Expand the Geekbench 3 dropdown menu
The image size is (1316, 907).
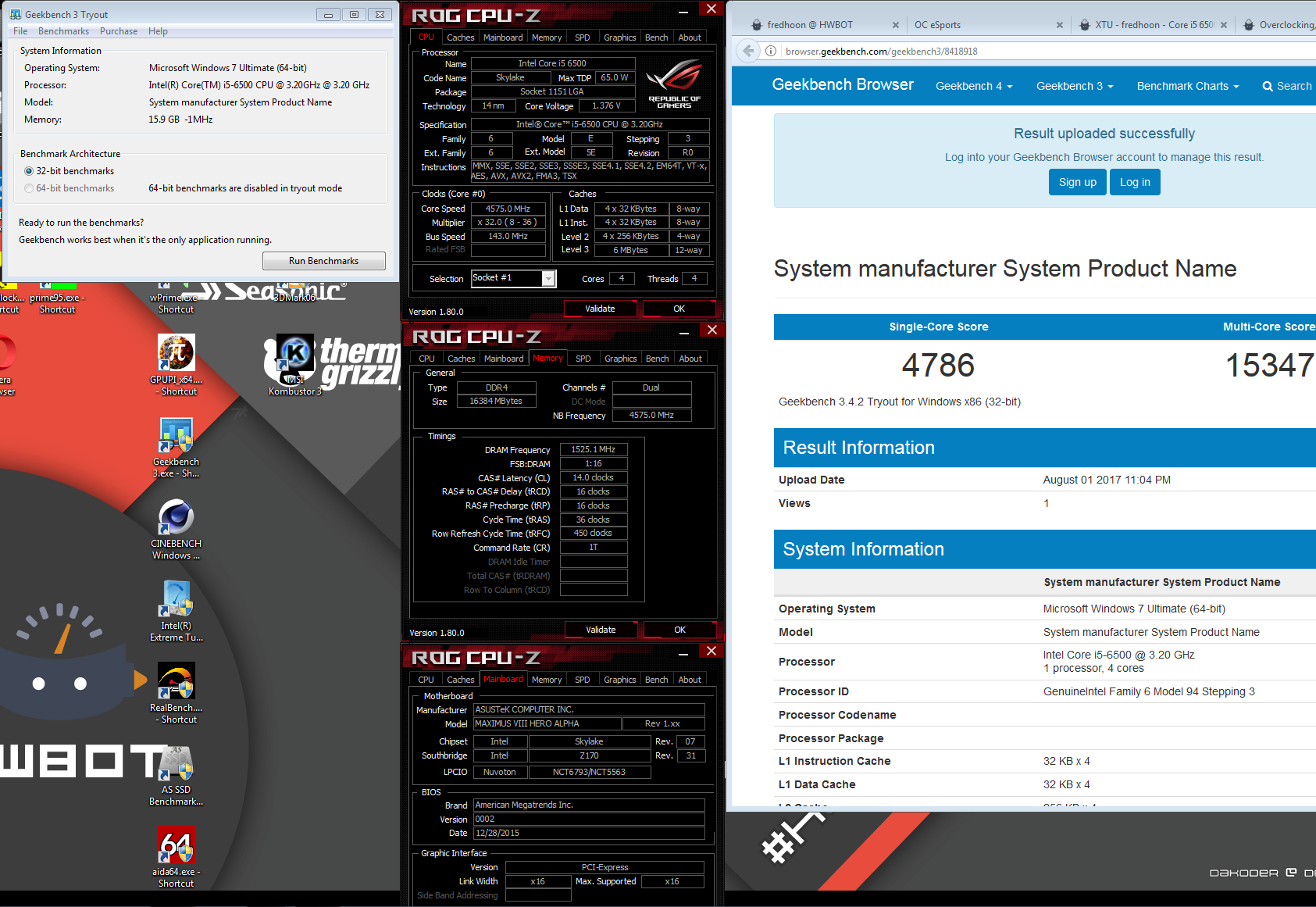pos(1075,86)
